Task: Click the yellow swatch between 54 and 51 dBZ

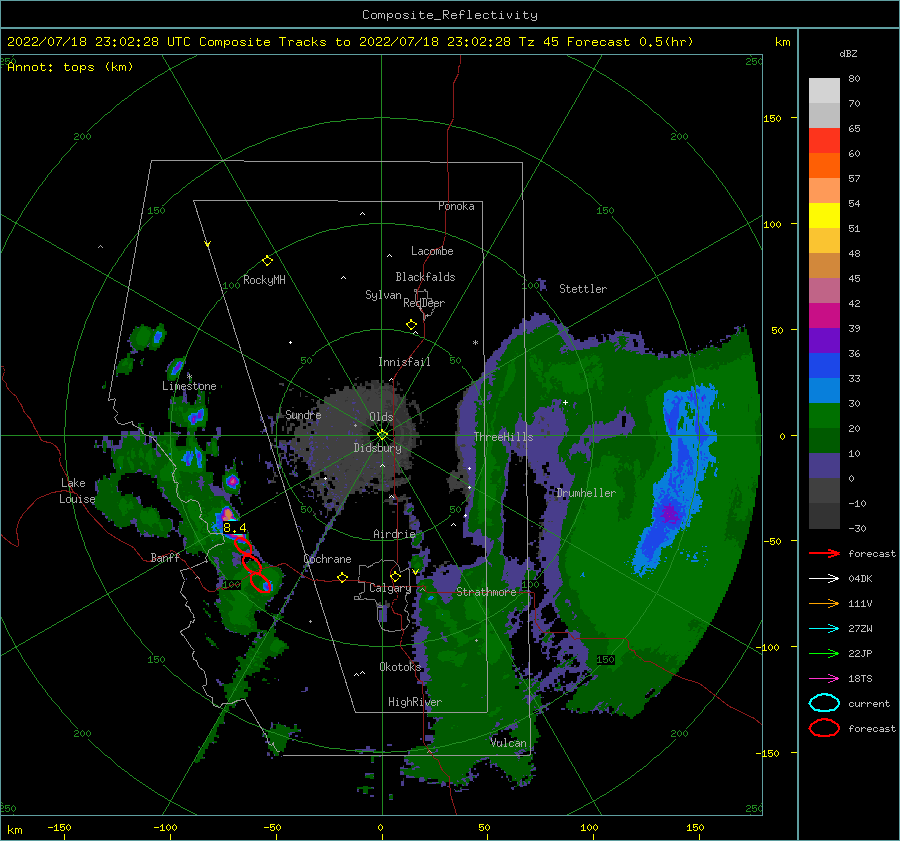Action: pos(824,216)
